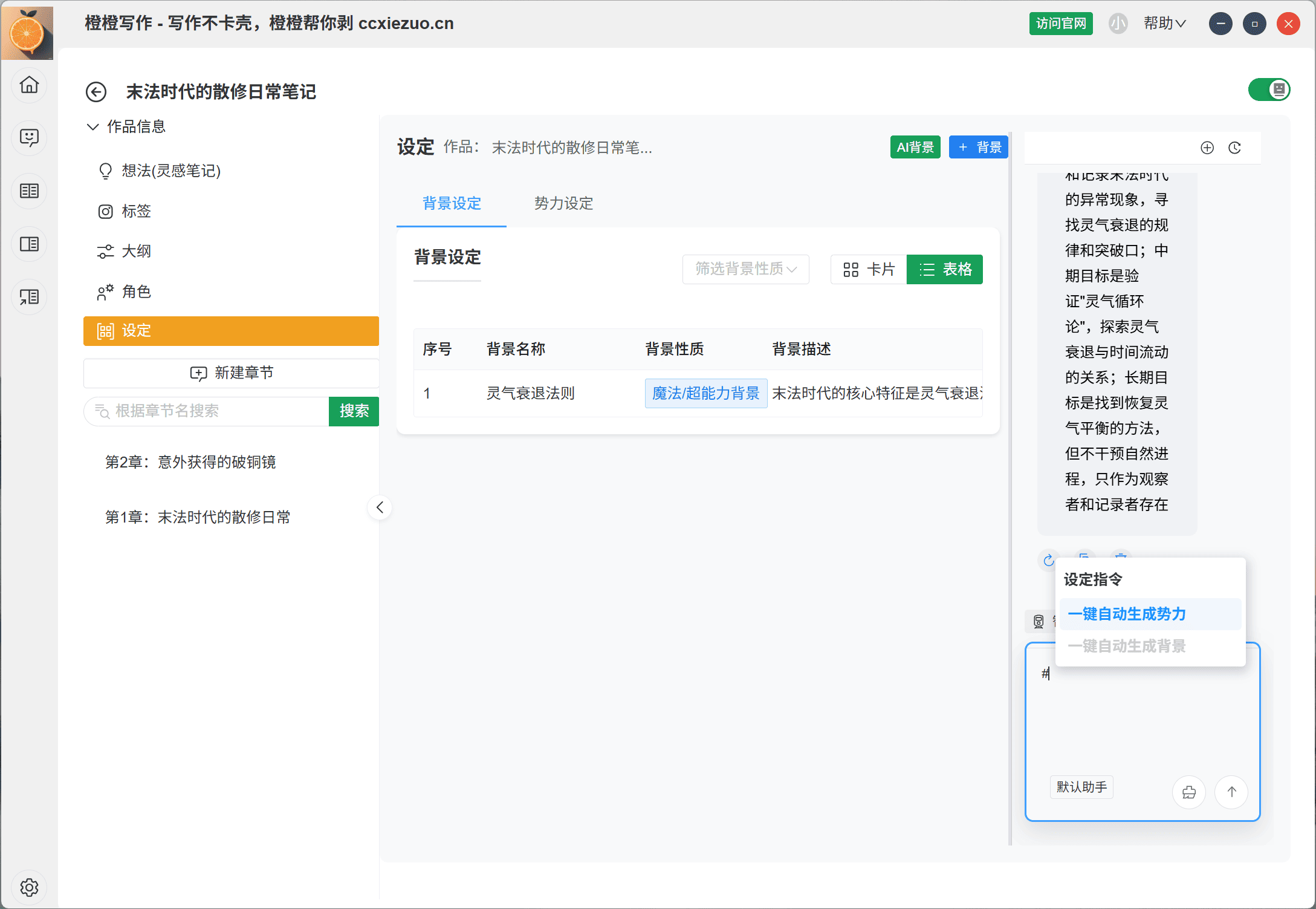Screen dimensions: 1316x909
Task: Toggle the green AI assistant switch
Action: (x=1269, y=90)
